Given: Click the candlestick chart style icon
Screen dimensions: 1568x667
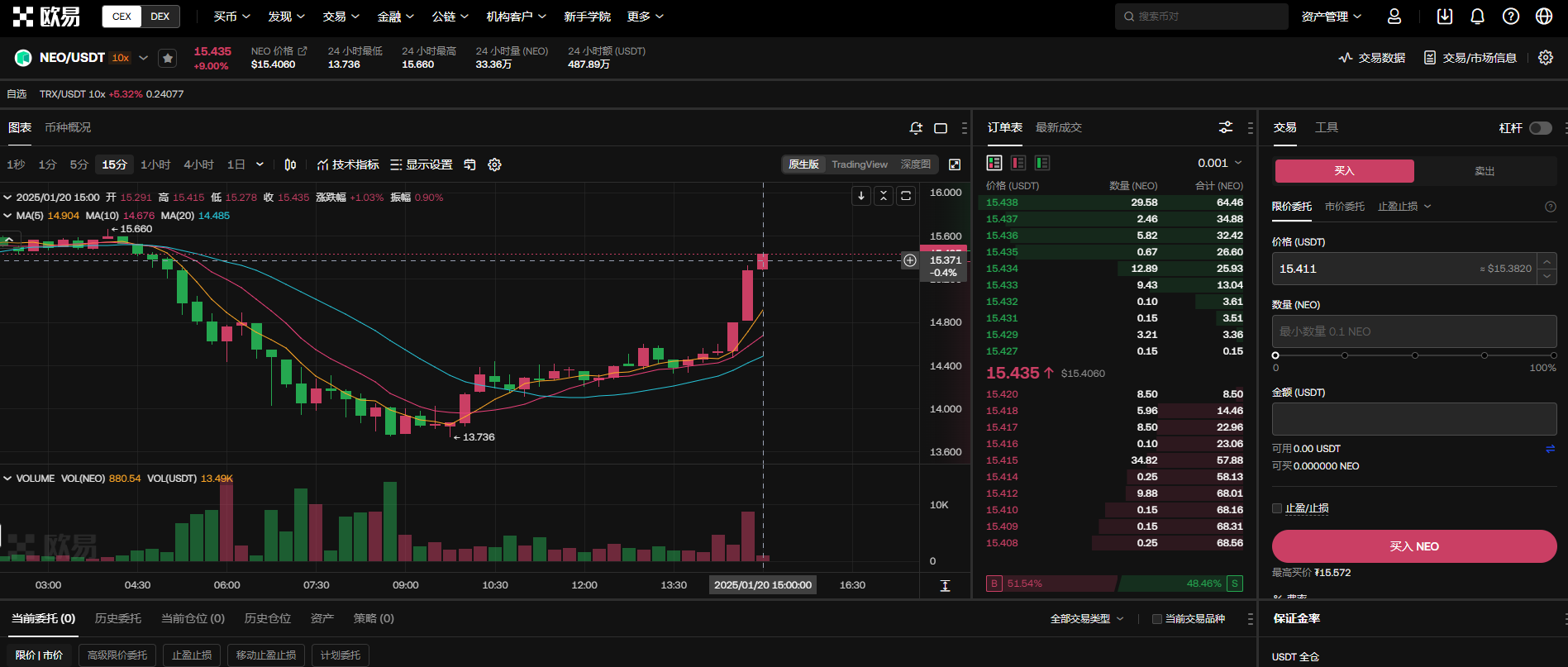Looking at the screenshot, I should point(290,164).
